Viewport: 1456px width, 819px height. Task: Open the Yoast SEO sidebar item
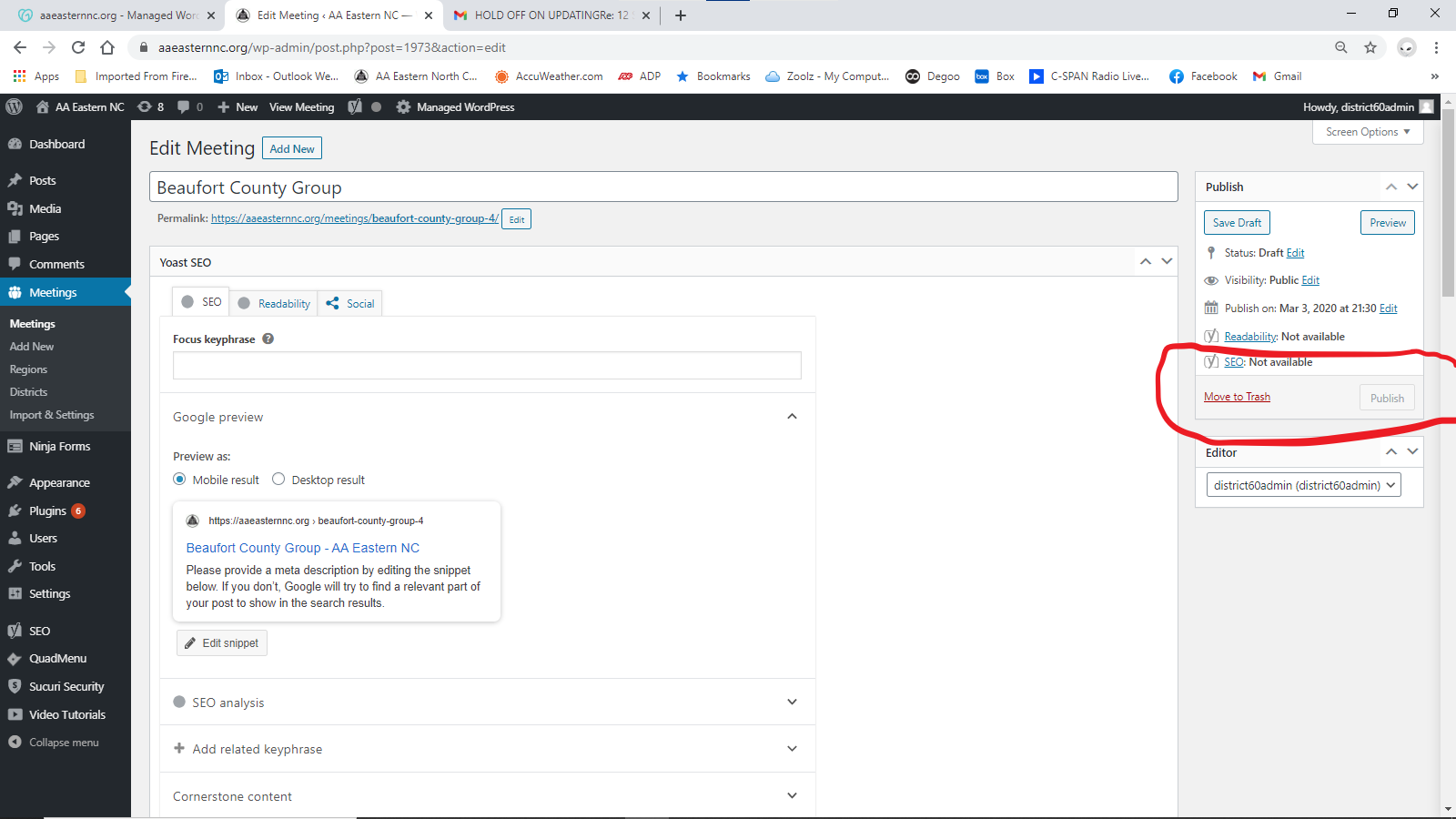pos(39,630)
